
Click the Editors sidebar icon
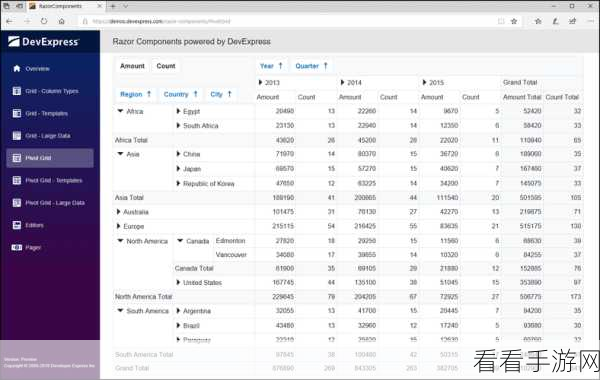tap(16, 225)
